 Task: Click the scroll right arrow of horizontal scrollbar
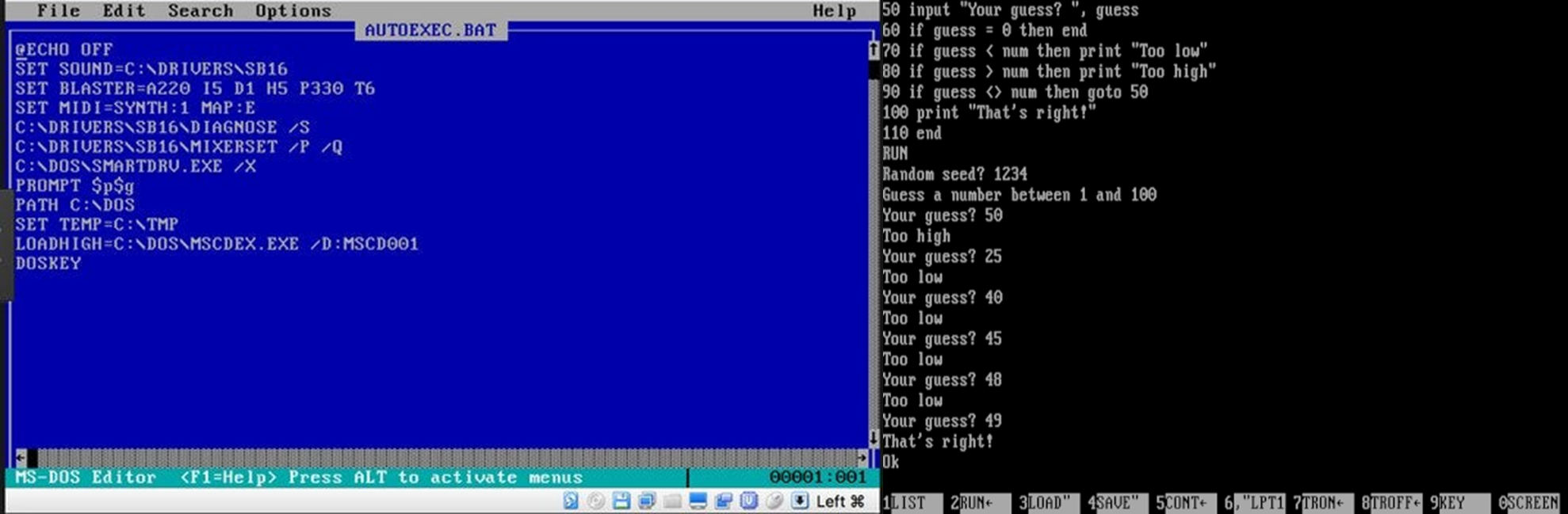point(862,458)
